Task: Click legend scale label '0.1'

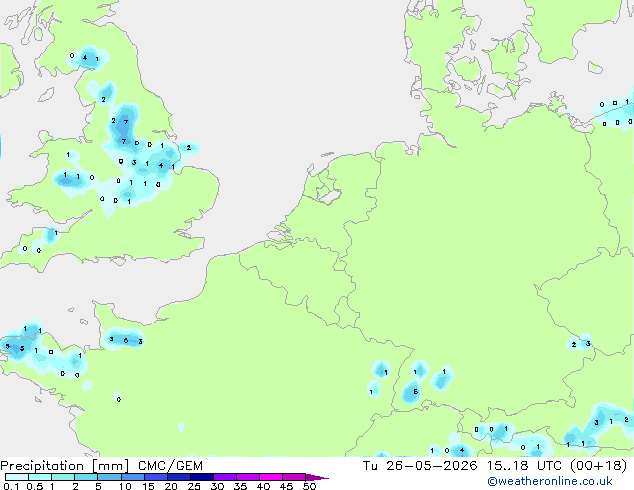Action: click(x=11, y=486)
